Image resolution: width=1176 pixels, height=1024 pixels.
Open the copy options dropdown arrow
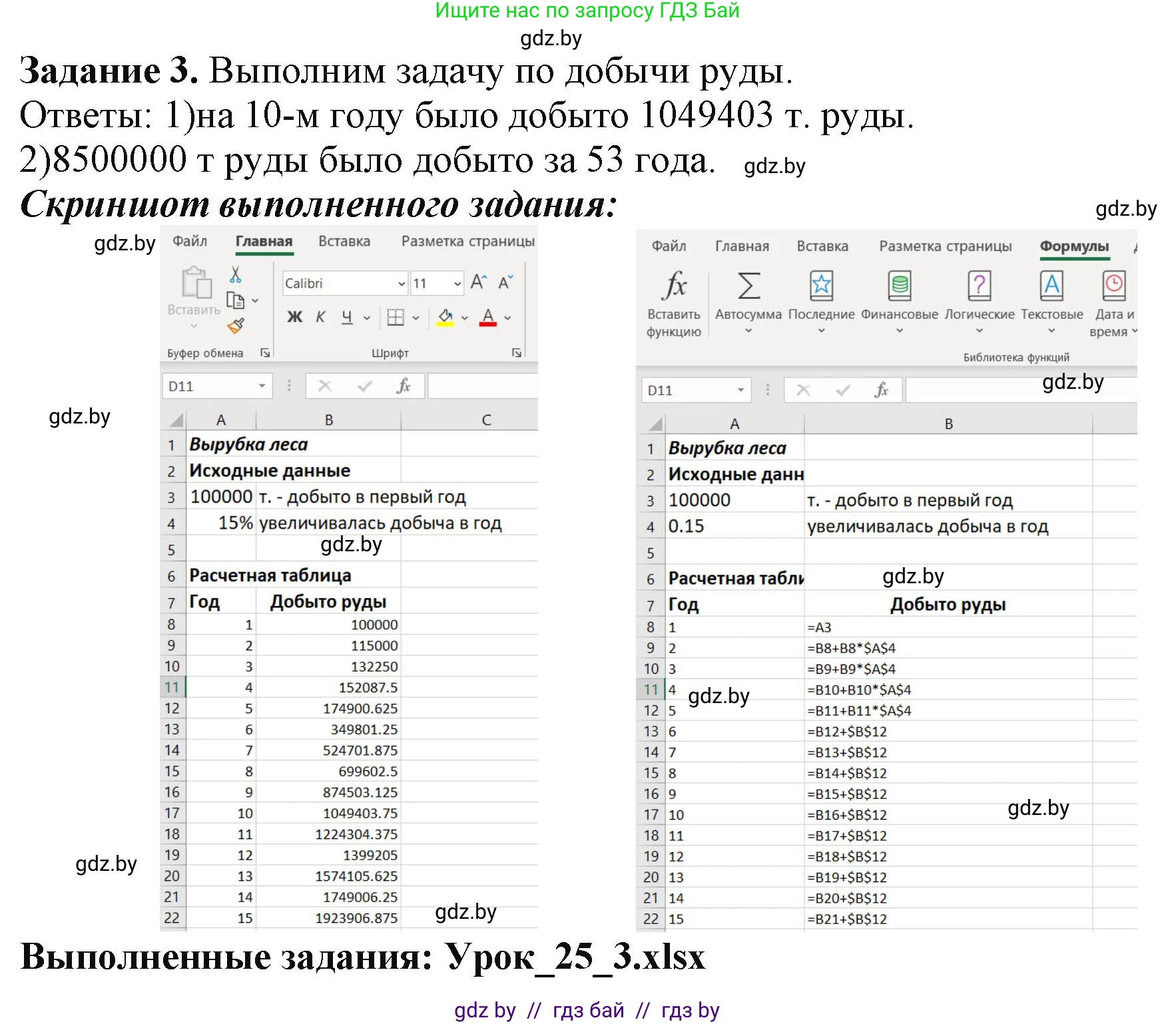254,301
